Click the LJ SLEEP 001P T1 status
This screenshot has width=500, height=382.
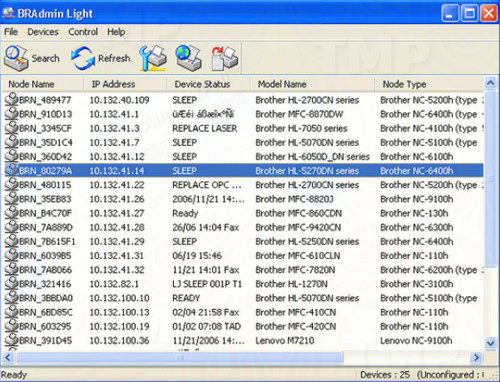pos(207,284)
